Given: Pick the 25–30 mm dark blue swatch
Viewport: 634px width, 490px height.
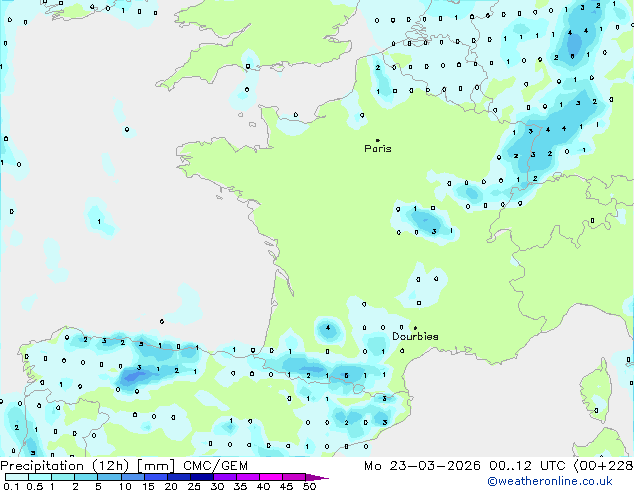Looking at the screenshot, I should point(201,477).
